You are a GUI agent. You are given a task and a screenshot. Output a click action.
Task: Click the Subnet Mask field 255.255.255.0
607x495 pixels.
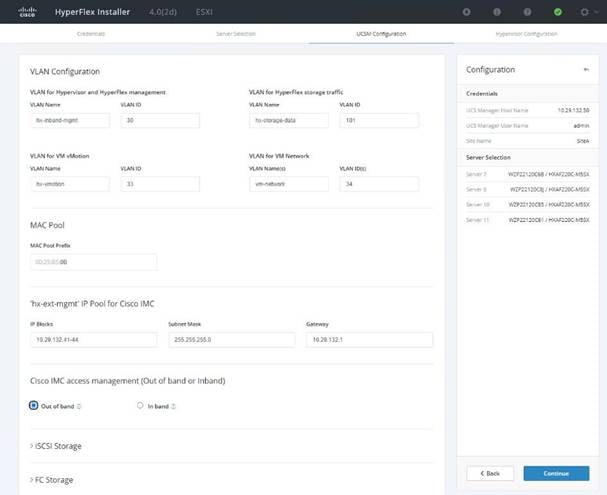[231, 340]
